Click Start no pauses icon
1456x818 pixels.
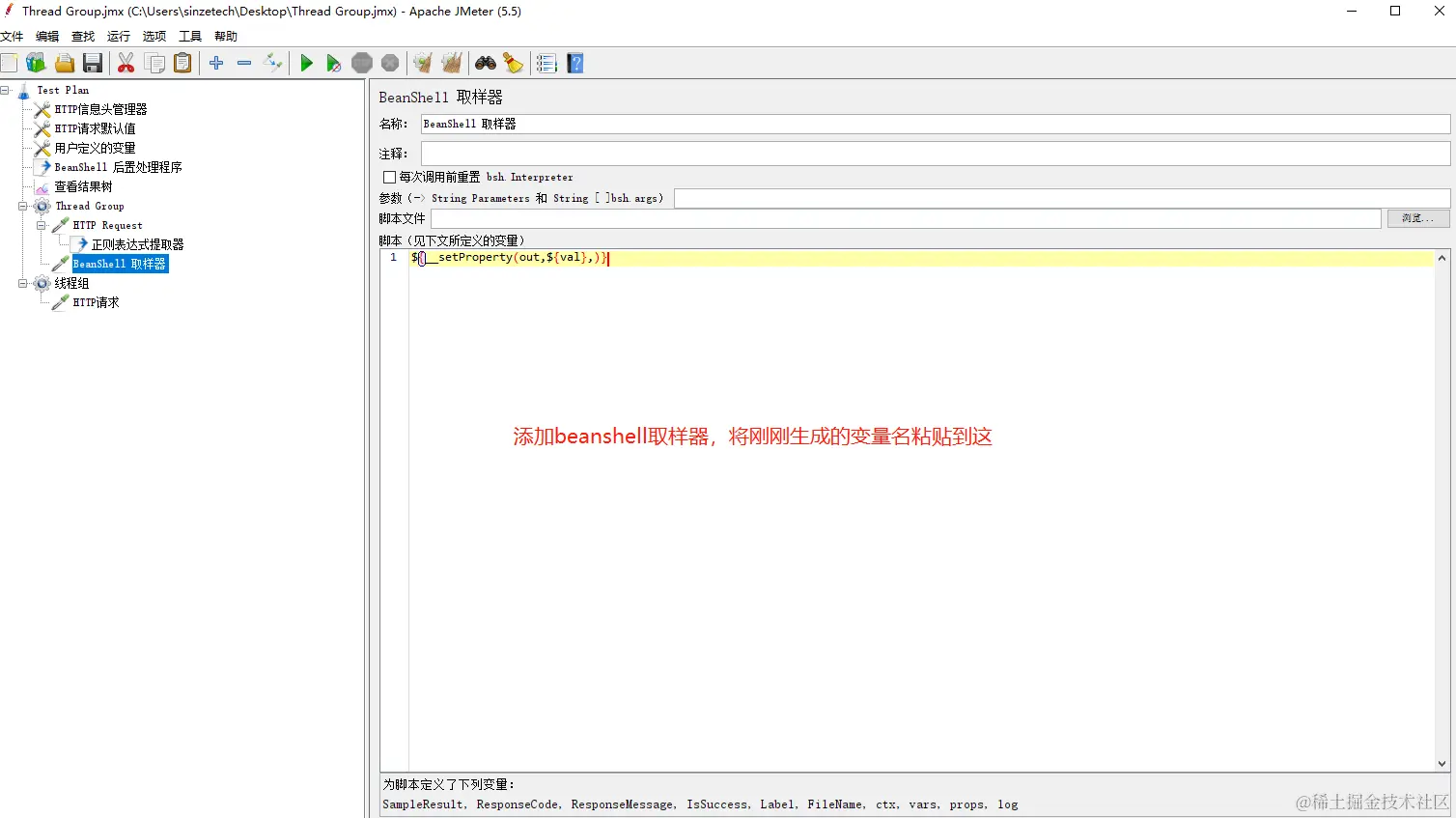(x=334, y=64)
